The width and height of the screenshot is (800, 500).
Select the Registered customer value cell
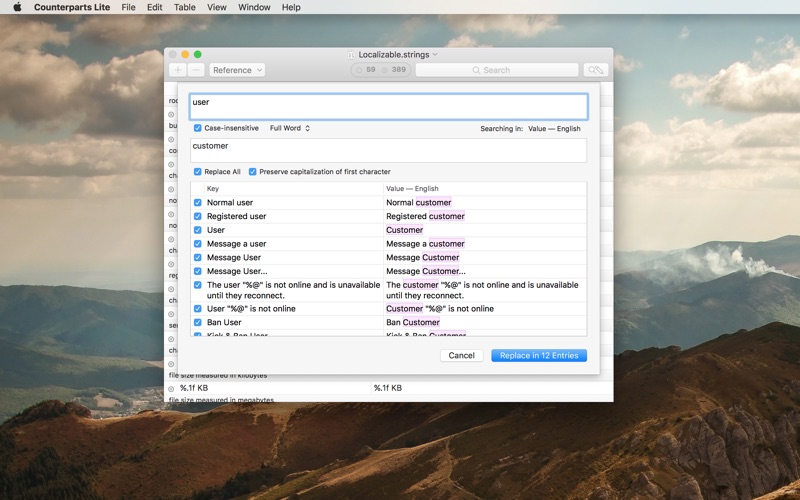[485, 216]
